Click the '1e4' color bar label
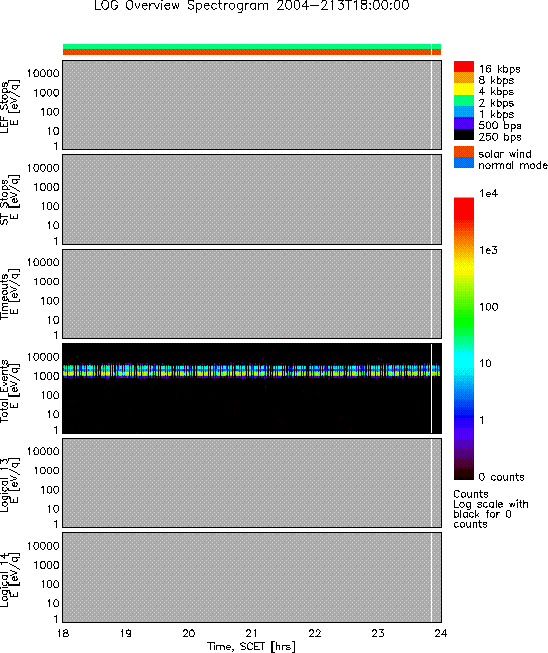This screenshot has width=548, height=653. pos(488,193)
